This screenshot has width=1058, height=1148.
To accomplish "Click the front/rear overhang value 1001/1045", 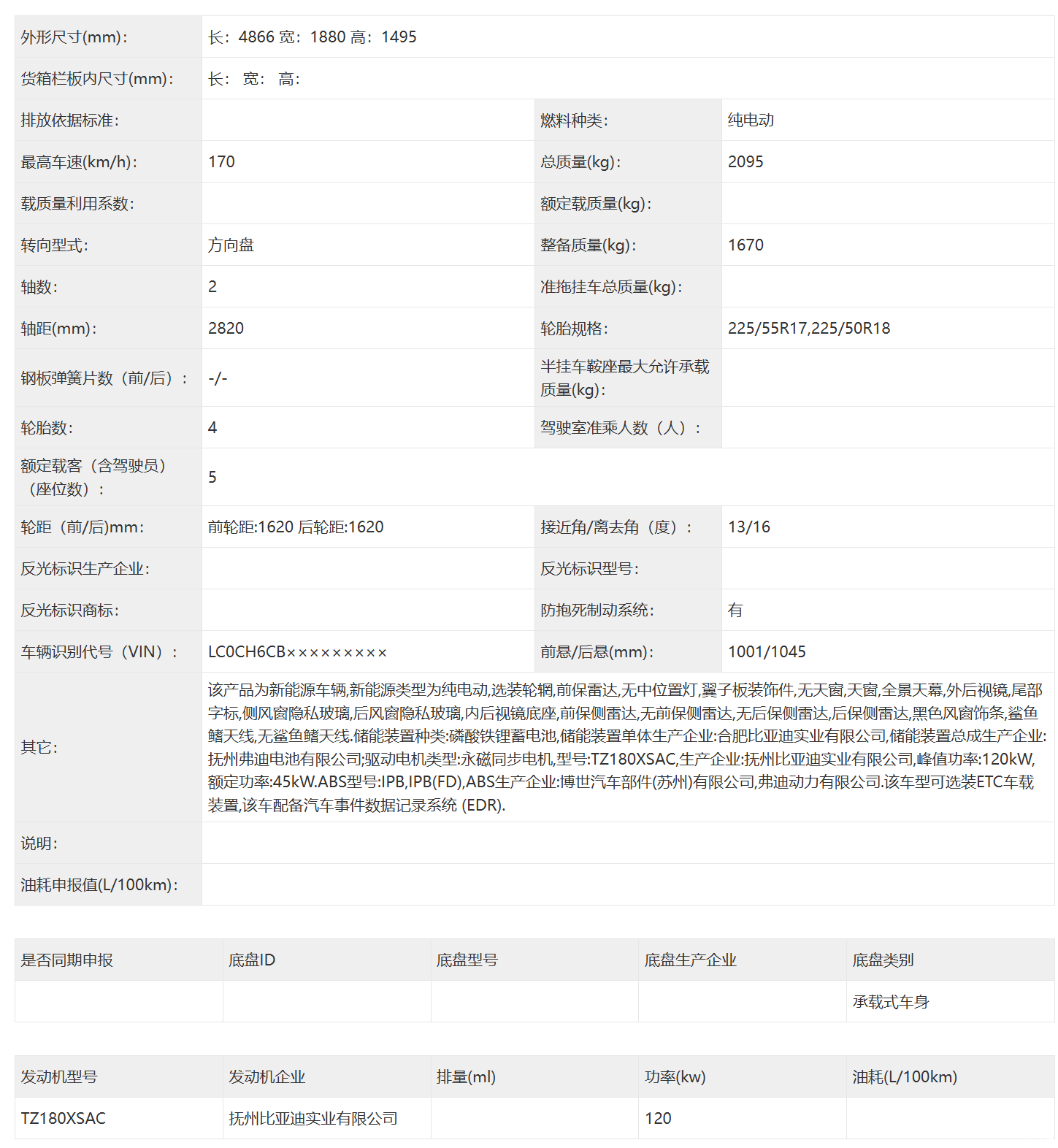I will pos(767,652).
